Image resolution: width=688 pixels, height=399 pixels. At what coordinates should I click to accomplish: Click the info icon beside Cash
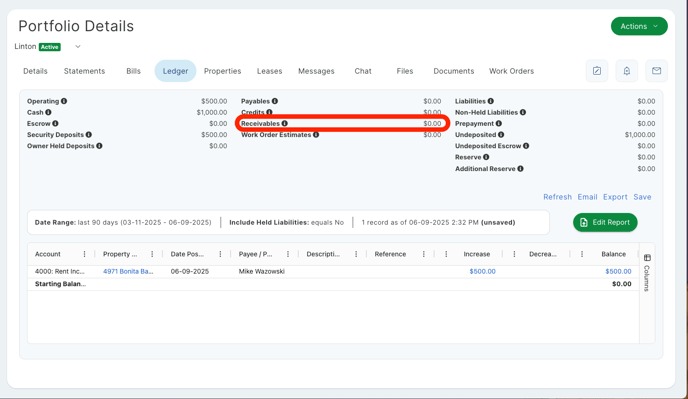(48, 112)
